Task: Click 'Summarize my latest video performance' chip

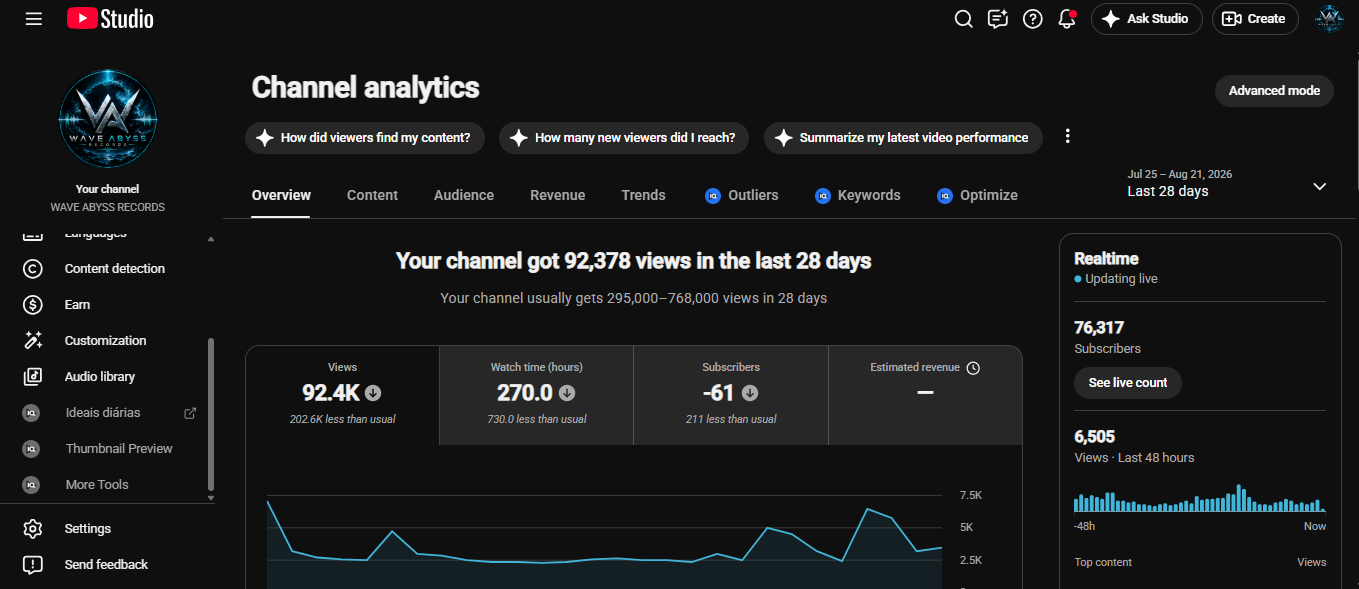Action: tap(903, 138)
